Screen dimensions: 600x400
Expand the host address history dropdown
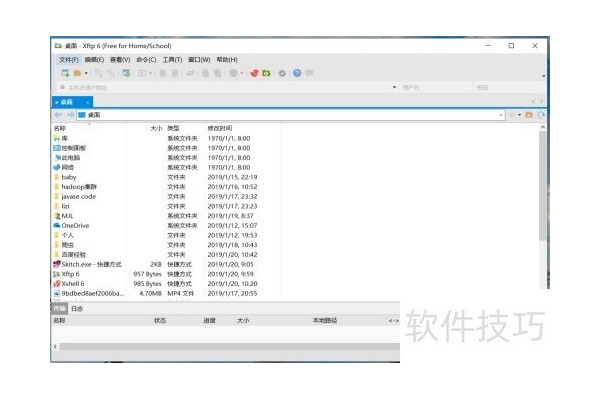pos(395,88)
